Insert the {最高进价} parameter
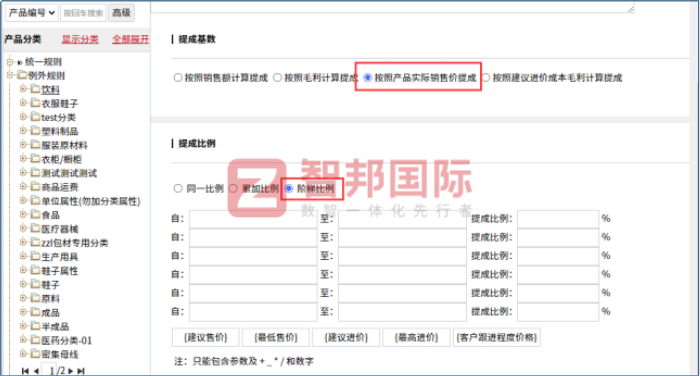 click(x=417, y=338)
